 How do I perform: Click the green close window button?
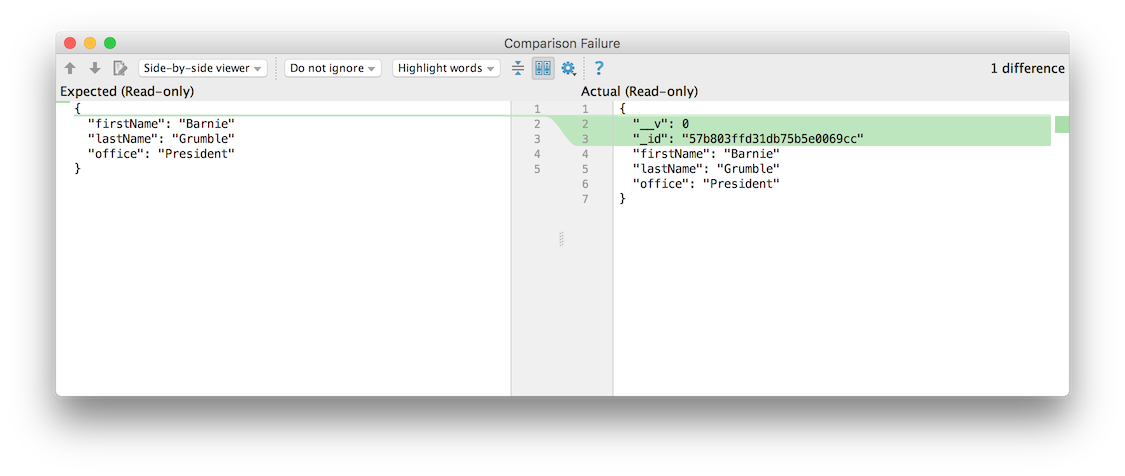pyautogui.click(x=110, y=43)
